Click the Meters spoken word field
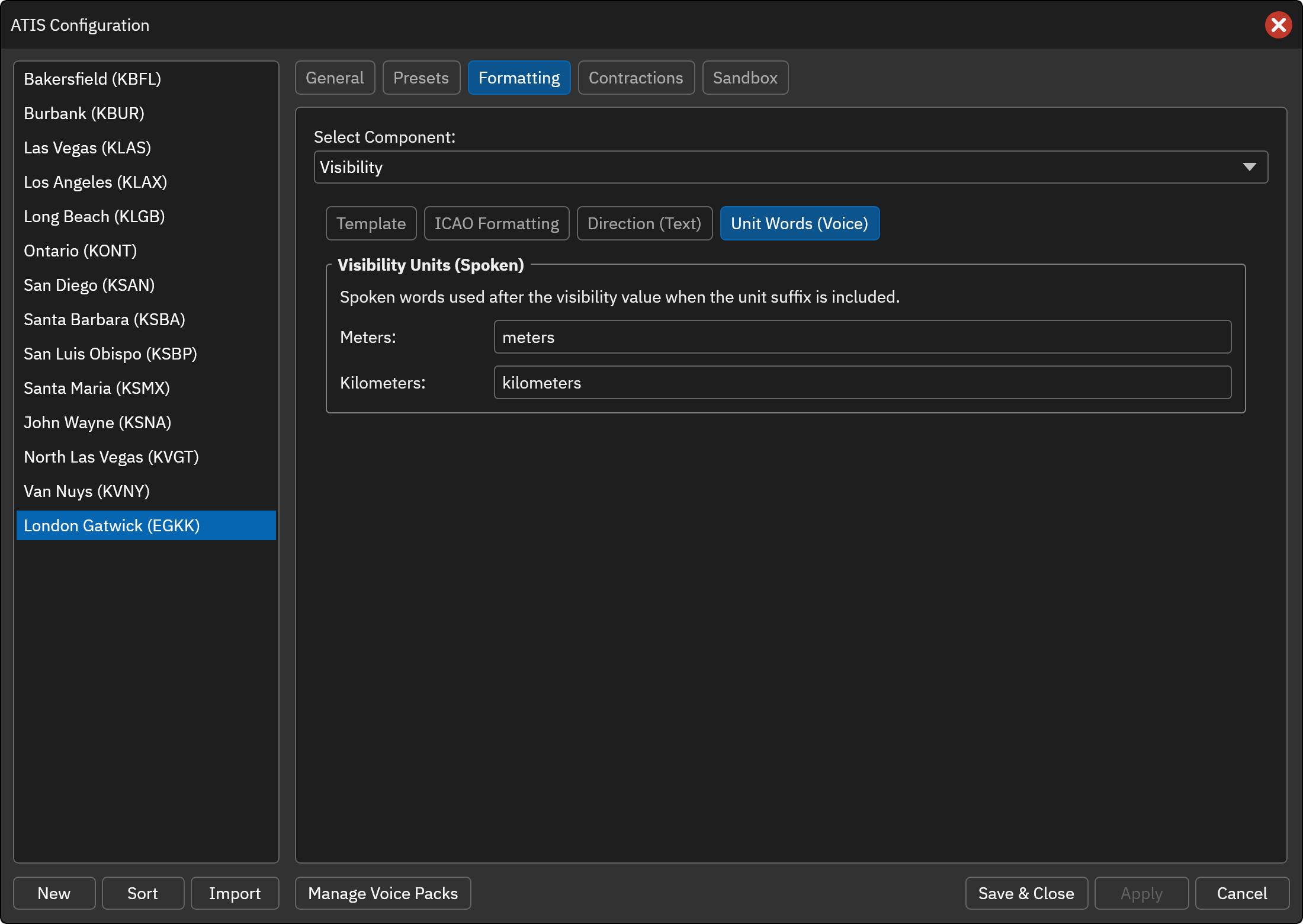Viewport: 1303px width, 924px height. click(x=862, y=337)
